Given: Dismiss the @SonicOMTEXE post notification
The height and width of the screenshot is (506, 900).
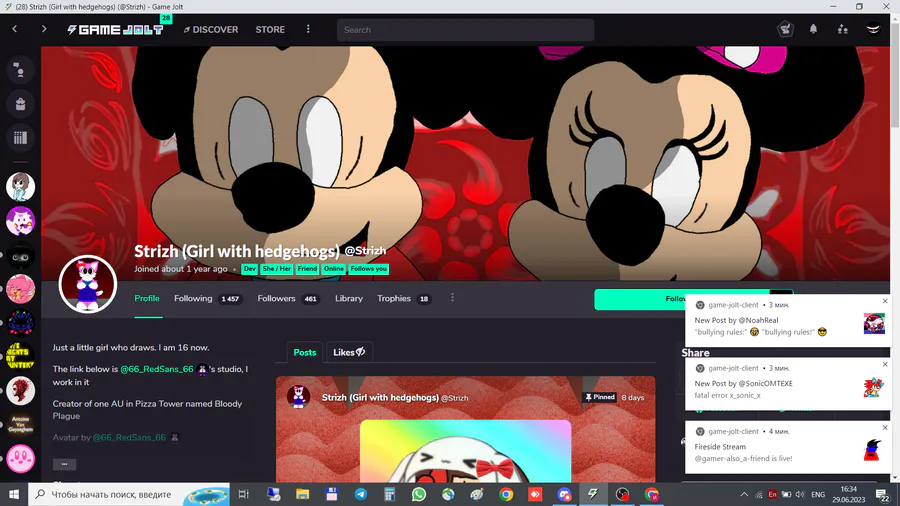Looking at the screenshot, I should (885, 364).
